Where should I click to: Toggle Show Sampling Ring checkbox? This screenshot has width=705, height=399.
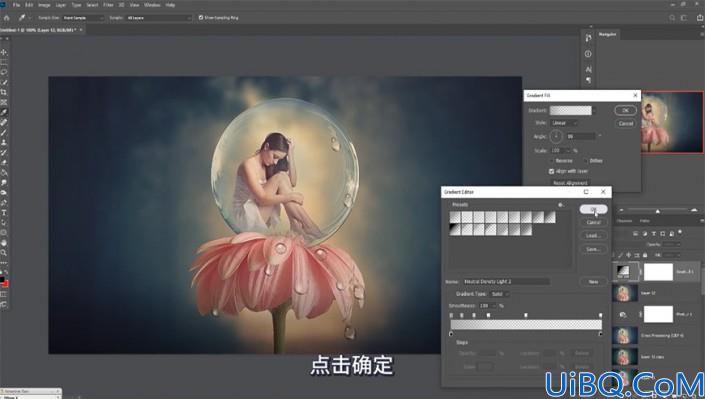point(201,18)
